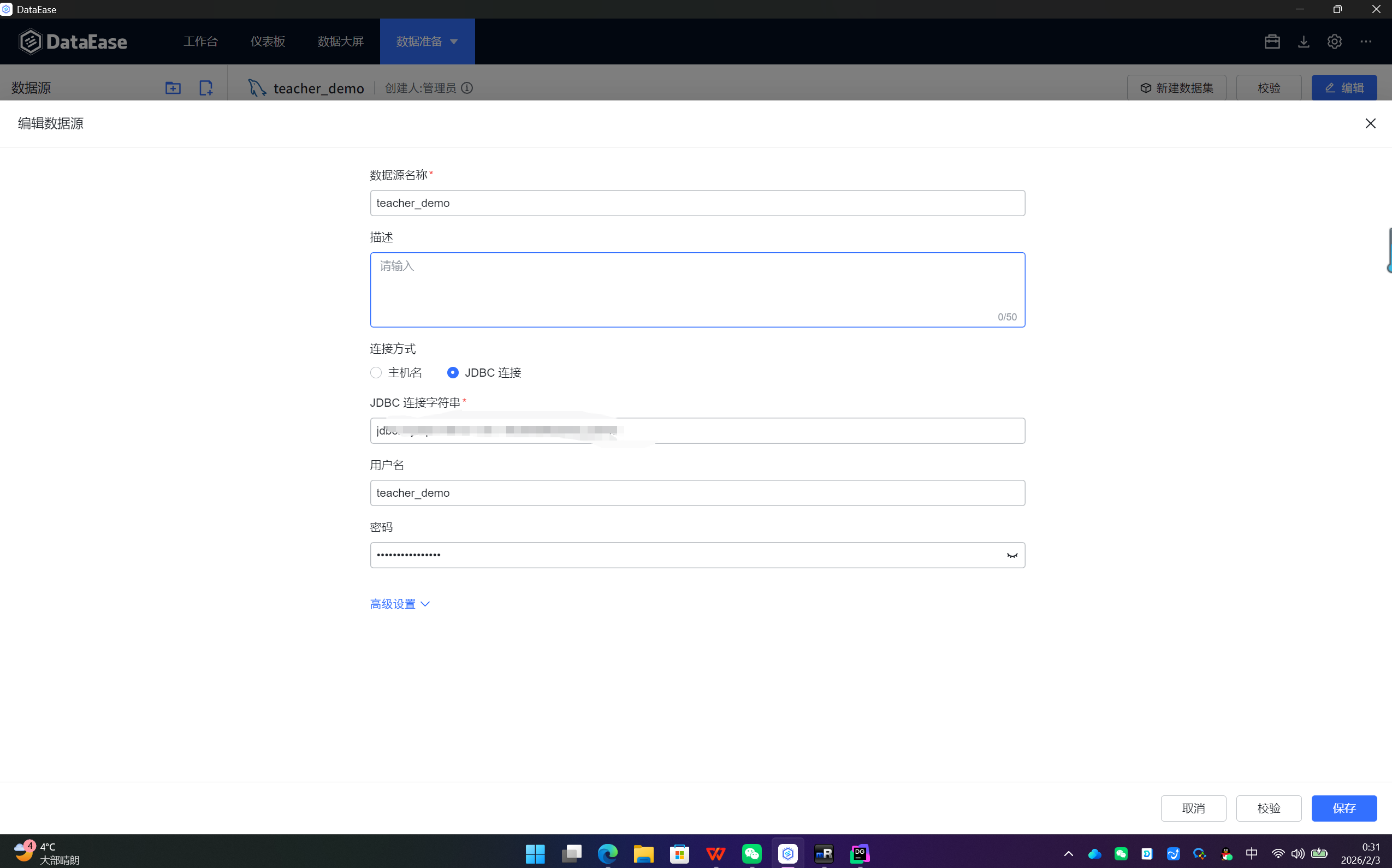Show hidden system tray icons chevron
Viewport: 1392px width, 868px height.
pos(1068,854)
